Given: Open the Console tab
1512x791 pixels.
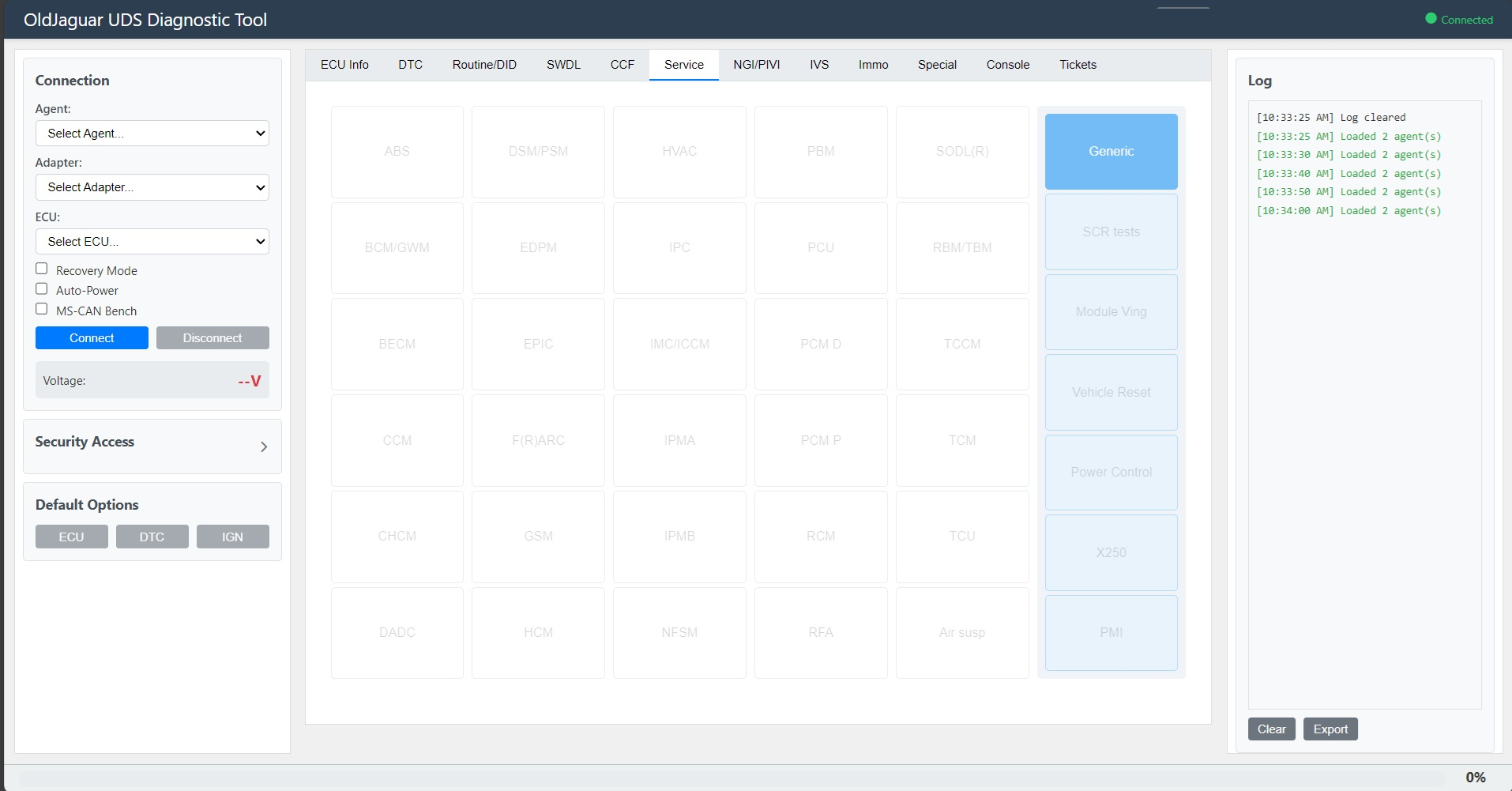Looking at the screenshot, I should (x=1007, y=65).
